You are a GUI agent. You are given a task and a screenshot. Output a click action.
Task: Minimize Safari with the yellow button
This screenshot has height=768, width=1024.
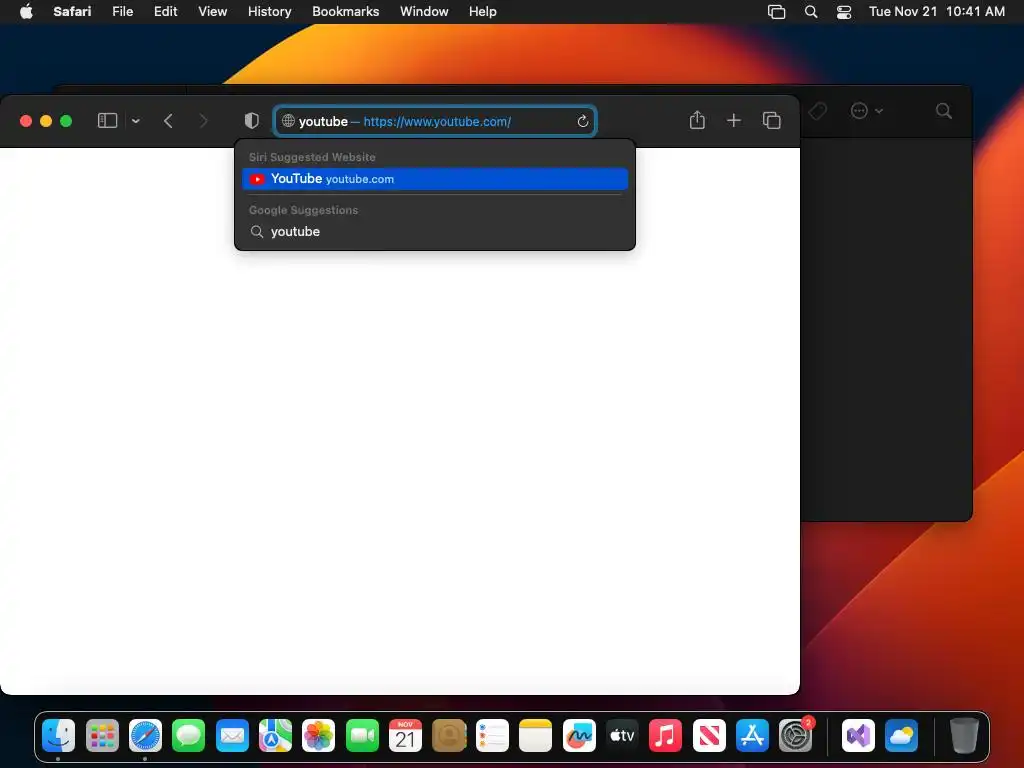[x=46, y=121]
